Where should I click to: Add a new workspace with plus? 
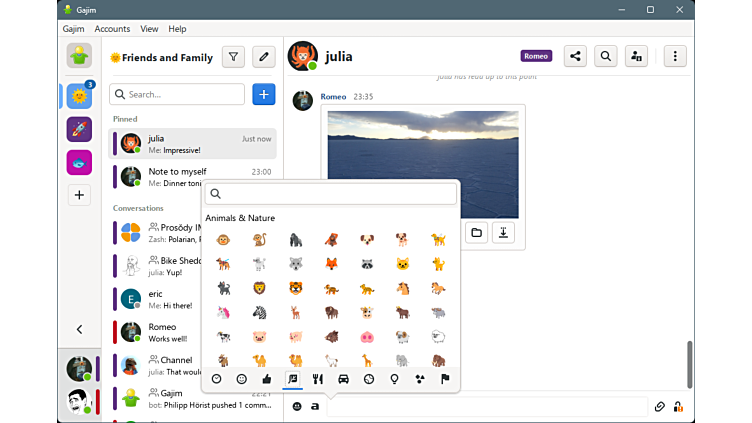pos(79,195)
